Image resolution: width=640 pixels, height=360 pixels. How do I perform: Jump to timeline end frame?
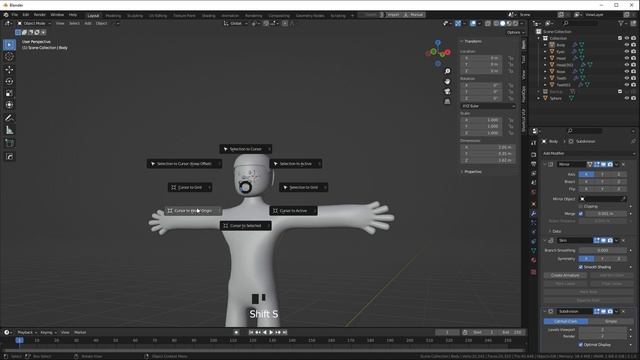pyautogui.click(x=285, y=332)
